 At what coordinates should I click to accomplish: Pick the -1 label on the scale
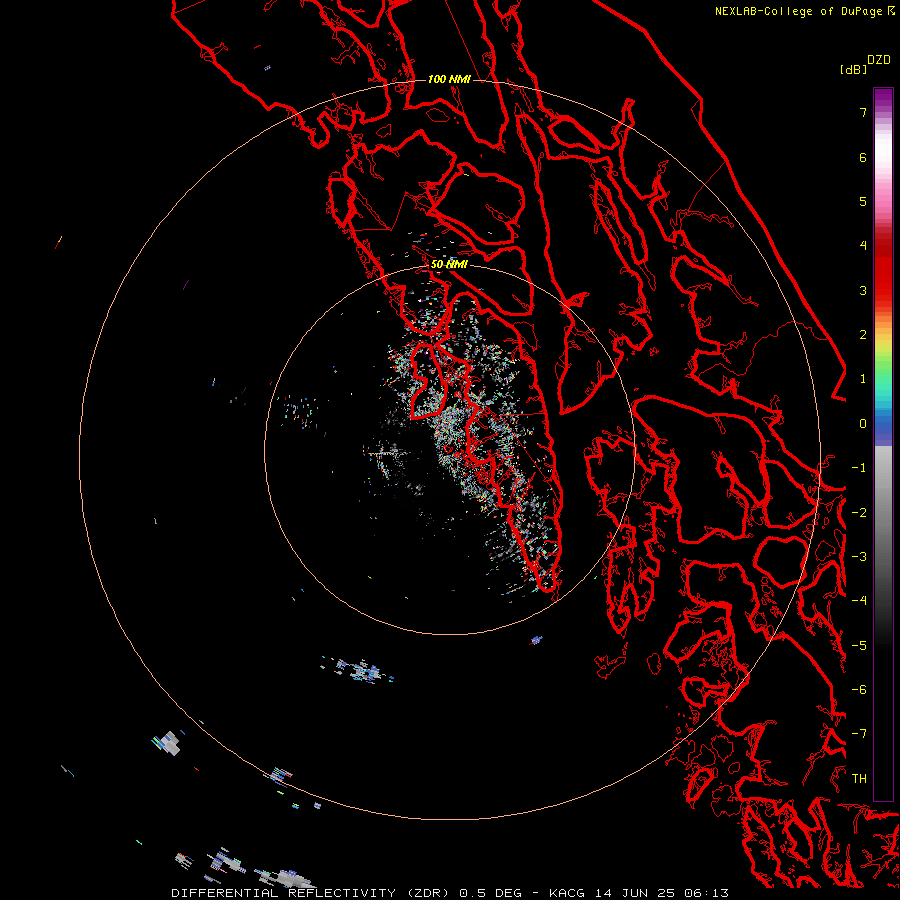(859, 468)
